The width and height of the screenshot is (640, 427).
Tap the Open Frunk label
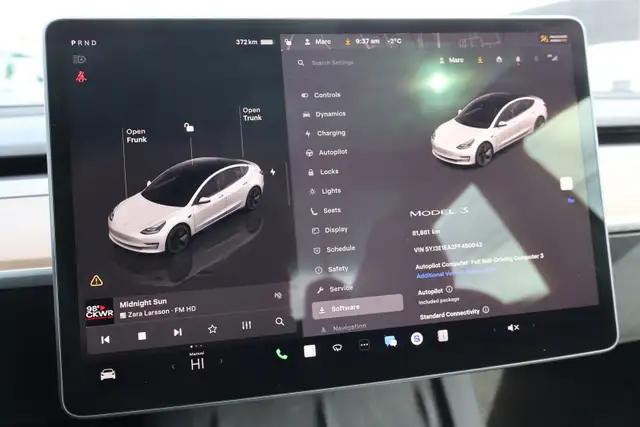click(136, 136)
